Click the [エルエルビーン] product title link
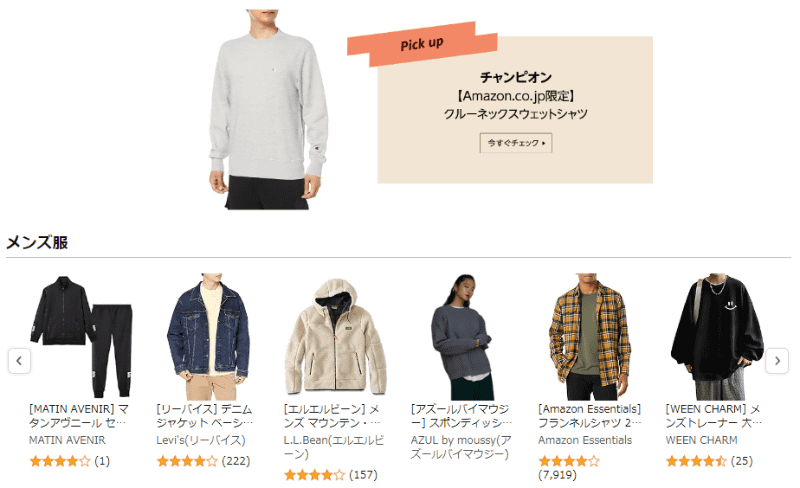 coord(332,416)
